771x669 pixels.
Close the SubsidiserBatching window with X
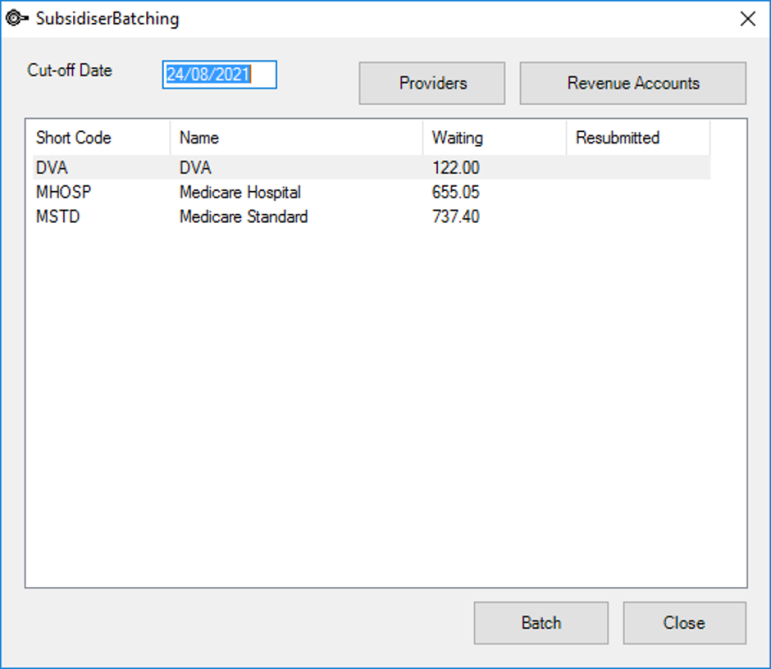(x=748, y=19)
